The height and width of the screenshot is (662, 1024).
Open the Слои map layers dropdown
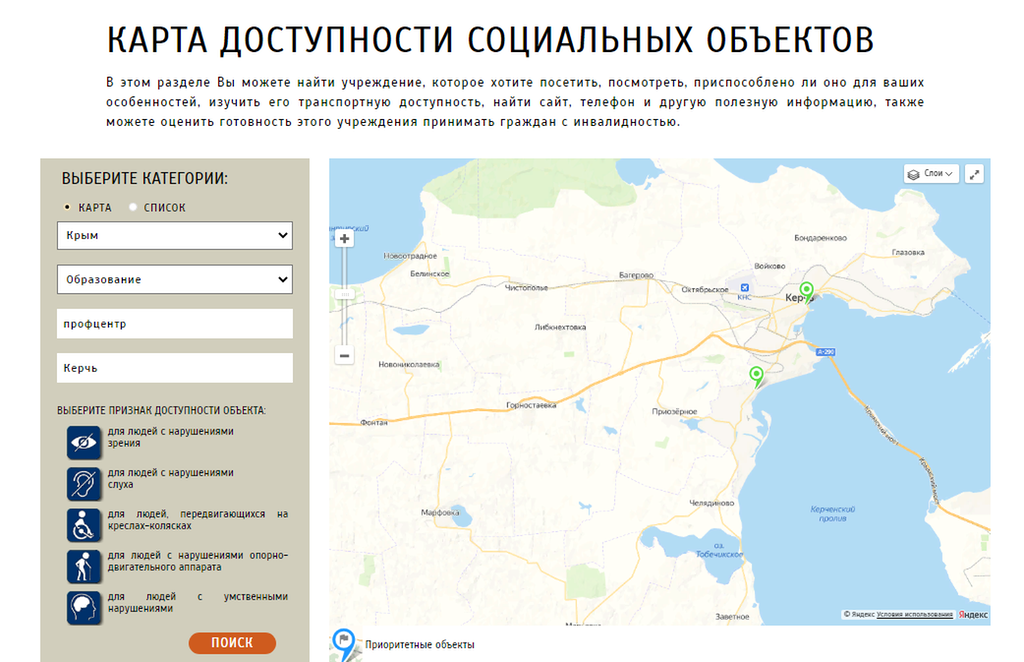click(931, 174)
